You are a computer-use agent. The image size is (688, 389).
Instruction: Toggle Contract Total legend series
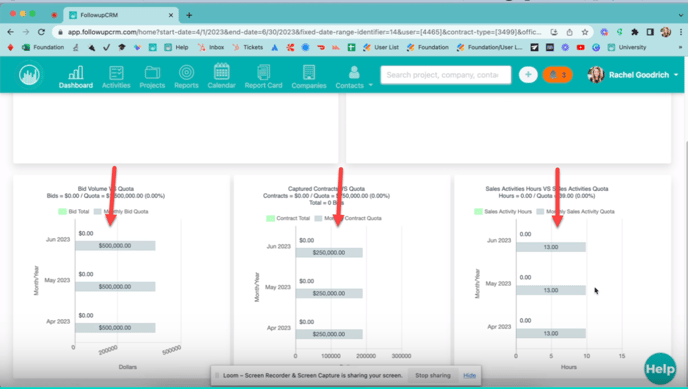tap(288, 218)
